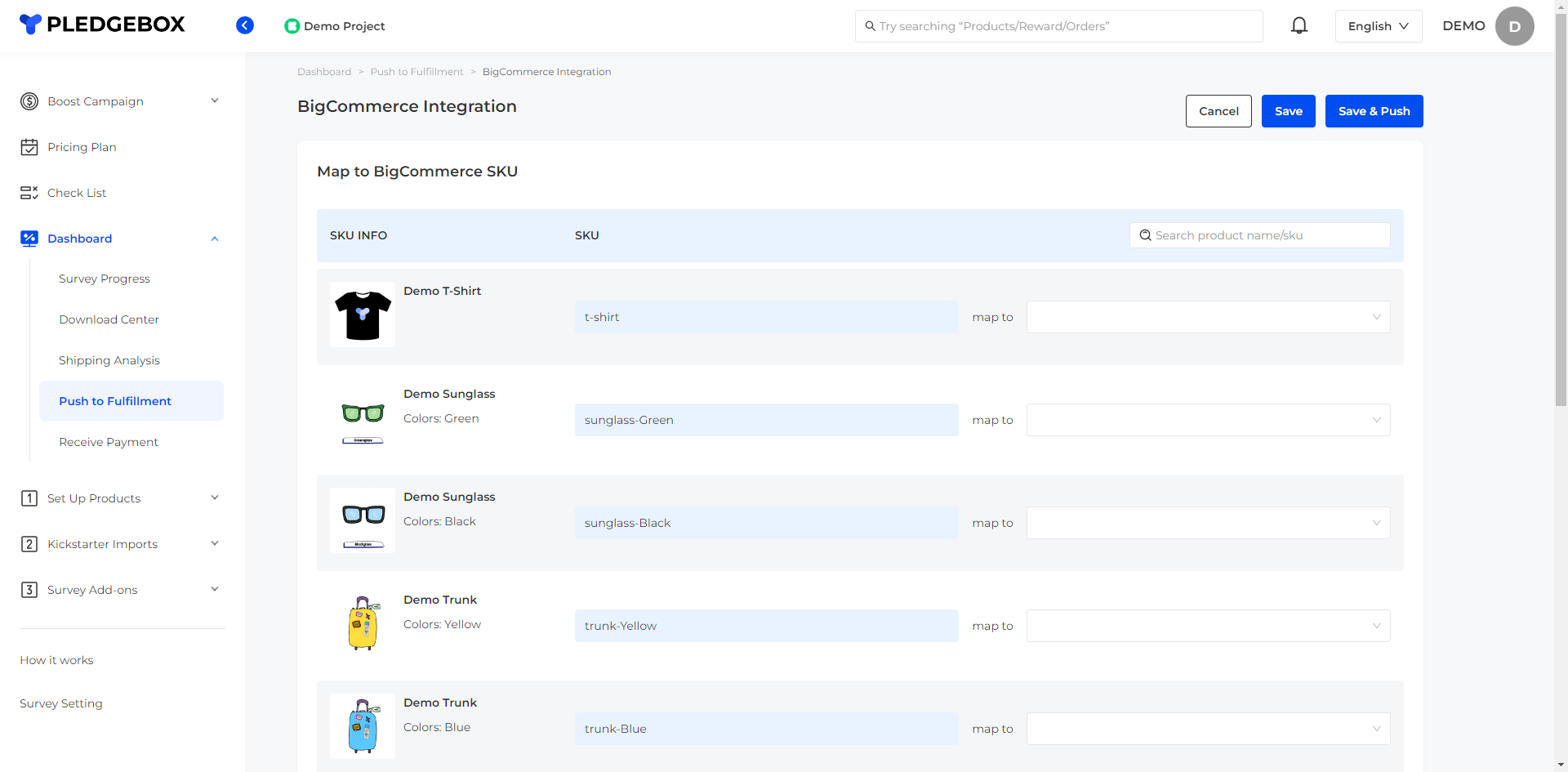Click the blue Demo Trunk thumbnail
This screenshot has width=1568, height=772.
[363, 726]
